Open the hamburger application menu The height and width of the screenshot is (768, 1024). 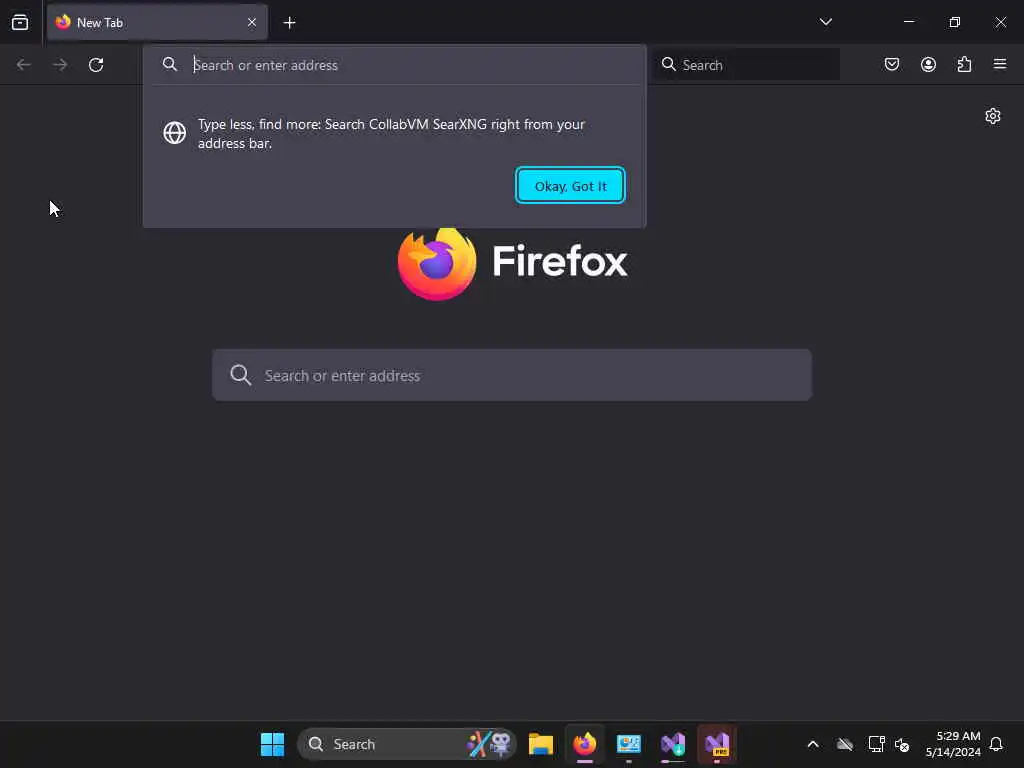pos(1000,64)
